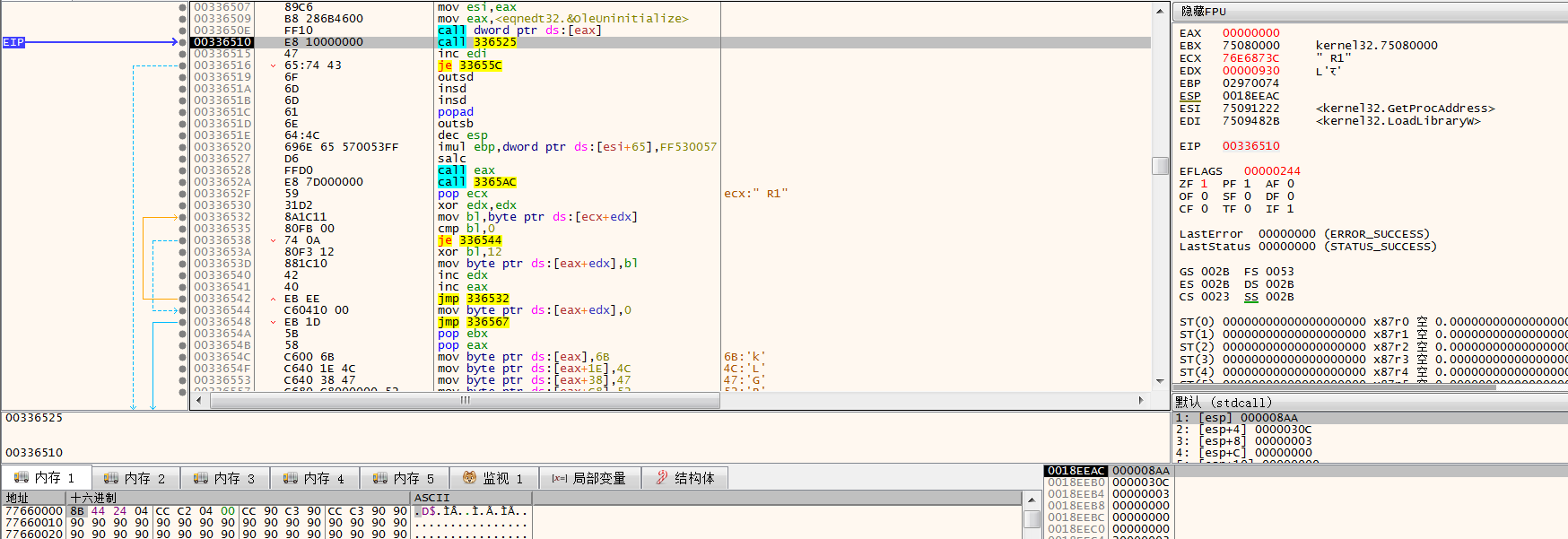This screenshot has height=539, width=1568.
Task: Open the 局部变量 locals tab
Action: pos(589,478)
